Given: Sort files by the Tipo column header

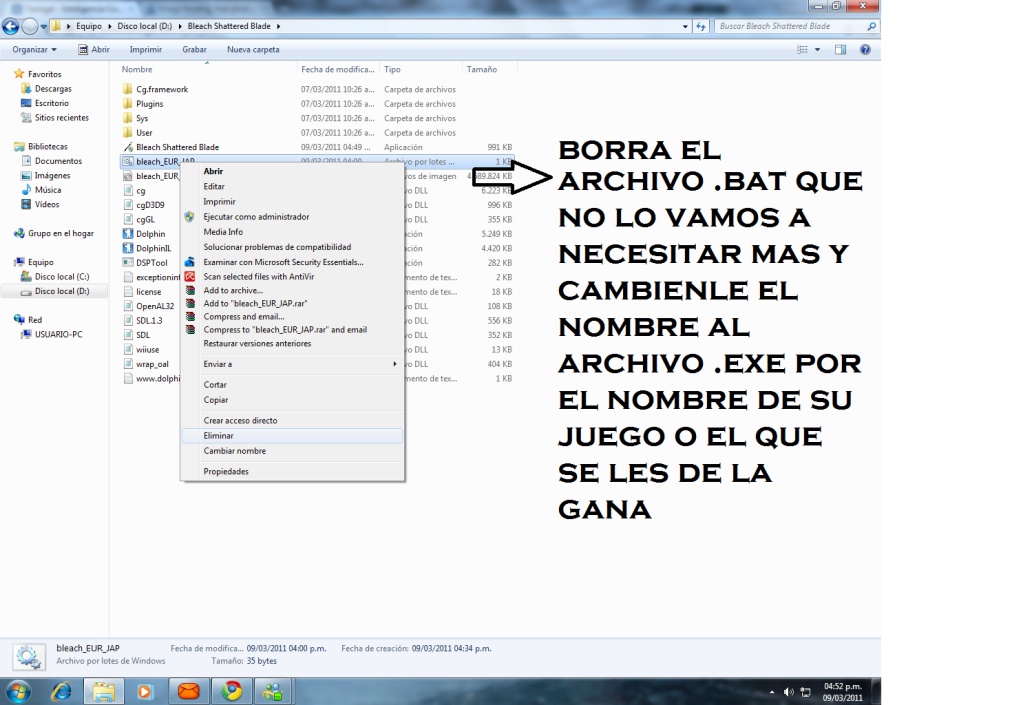Looking at the screenshot, I should point(421,69).
